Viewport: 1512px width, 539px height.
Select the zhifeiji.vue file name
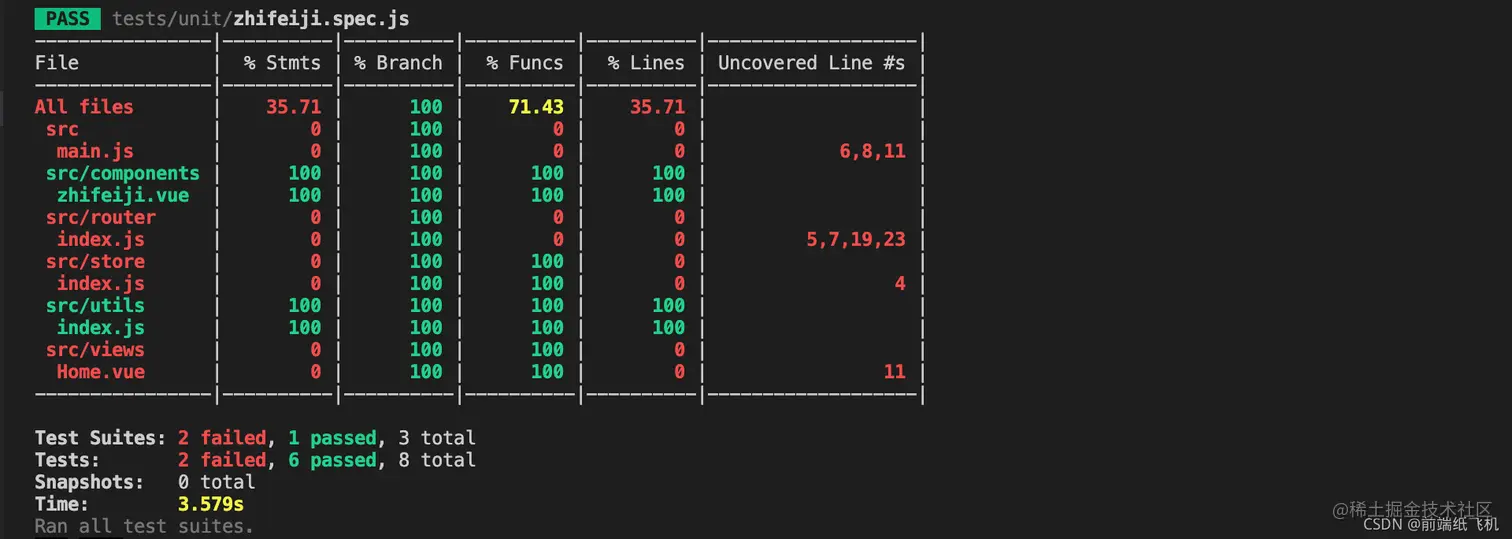point(123,195)
